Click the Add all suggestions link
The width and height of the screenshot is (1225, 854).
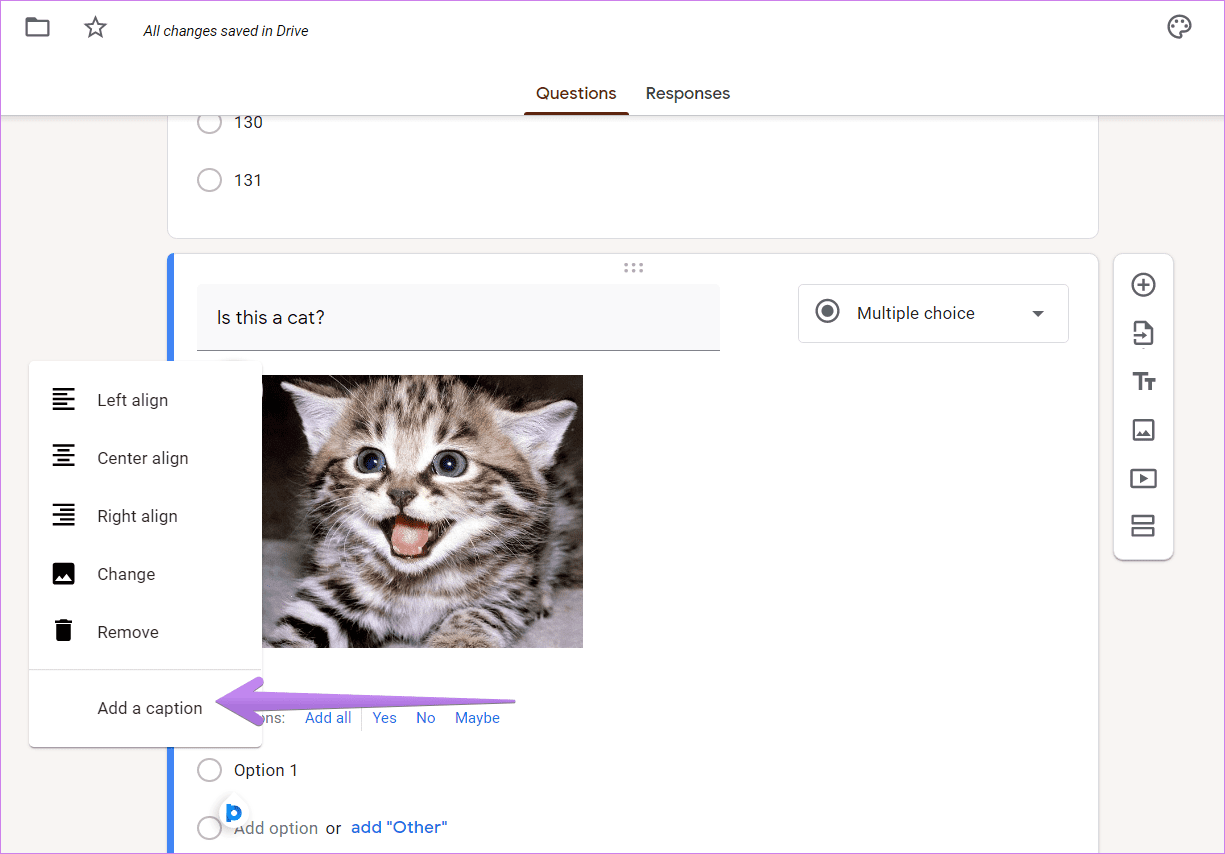tap(328, 718)
